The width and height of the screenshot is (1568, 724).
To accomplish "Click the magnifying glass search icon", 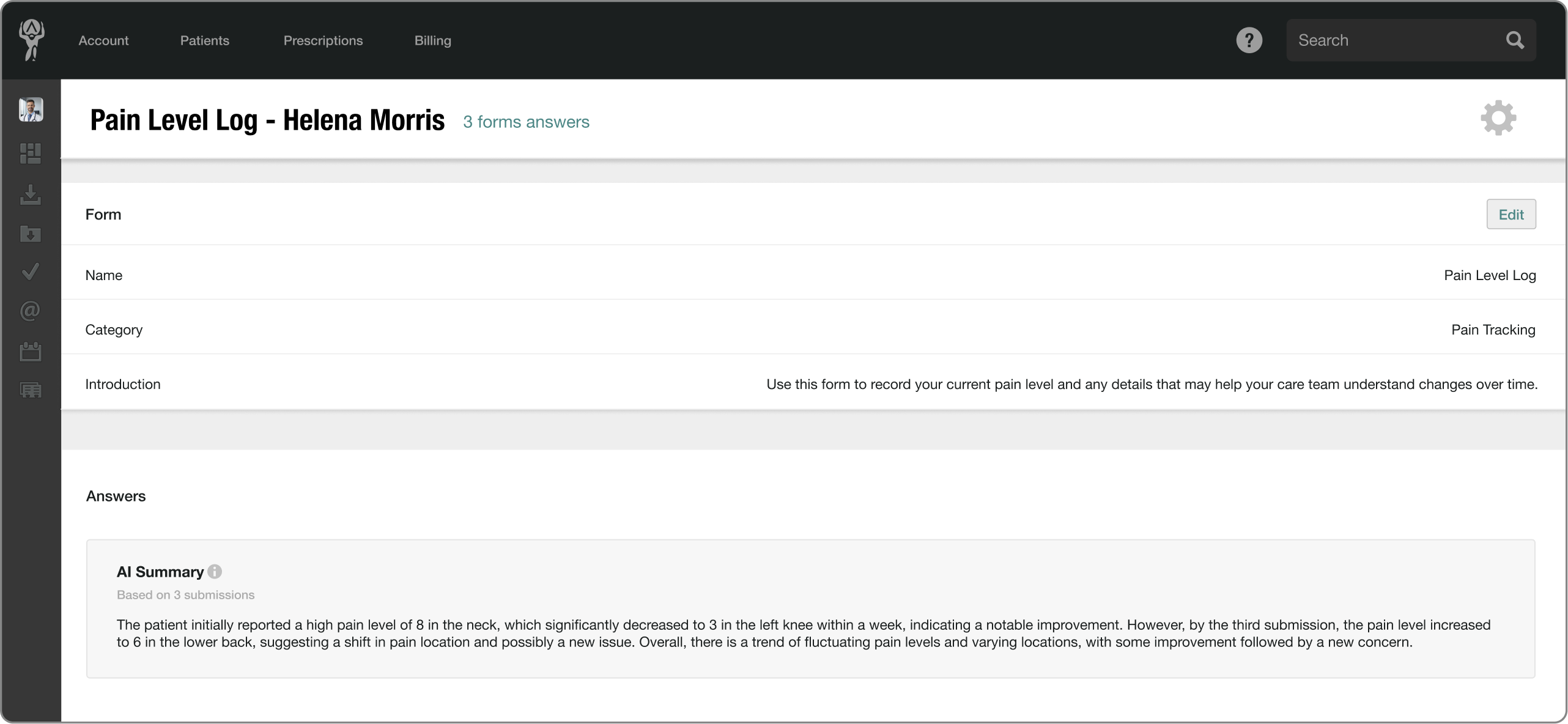I will [1515, 40].
